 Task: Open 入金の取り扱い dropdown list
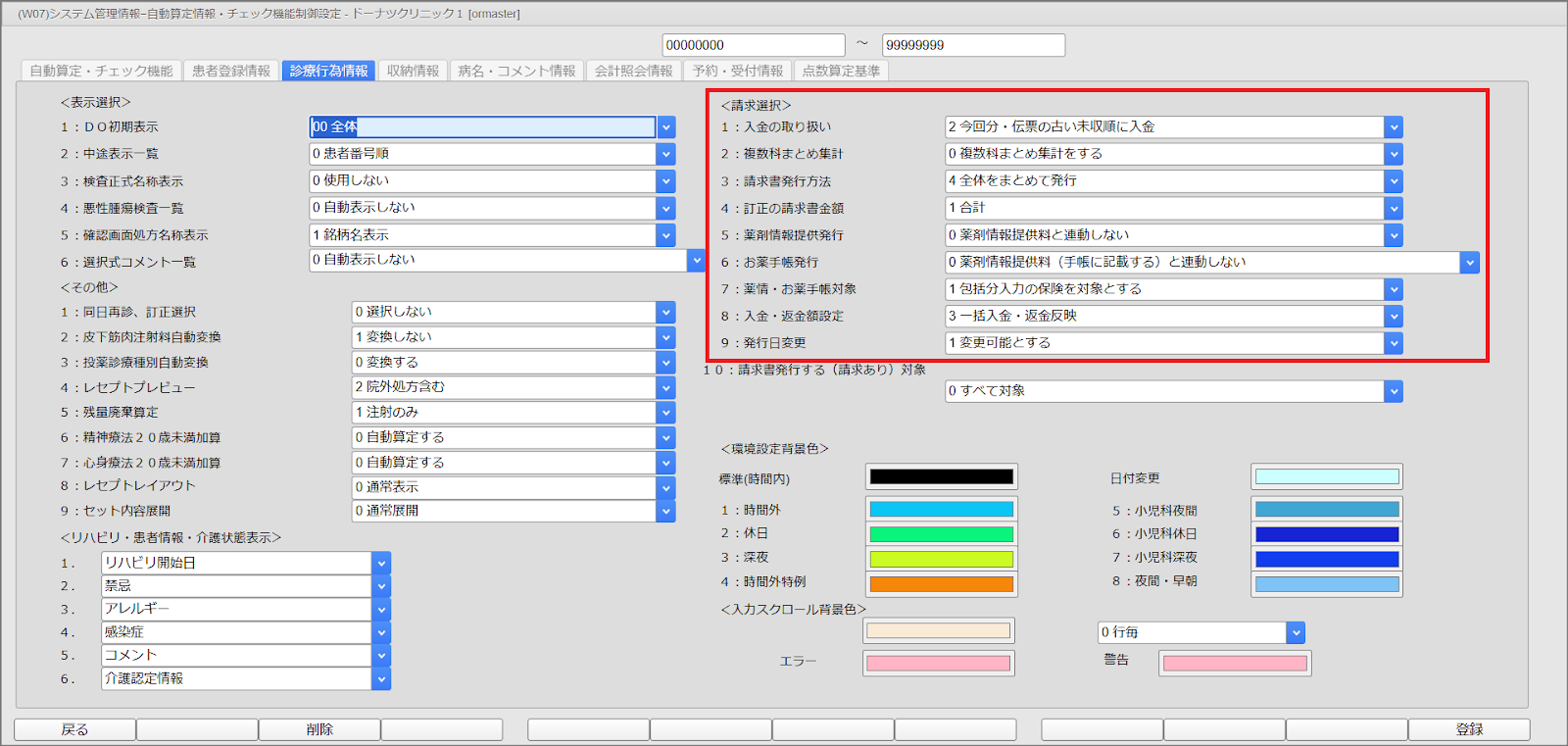tap(1394, 127)
